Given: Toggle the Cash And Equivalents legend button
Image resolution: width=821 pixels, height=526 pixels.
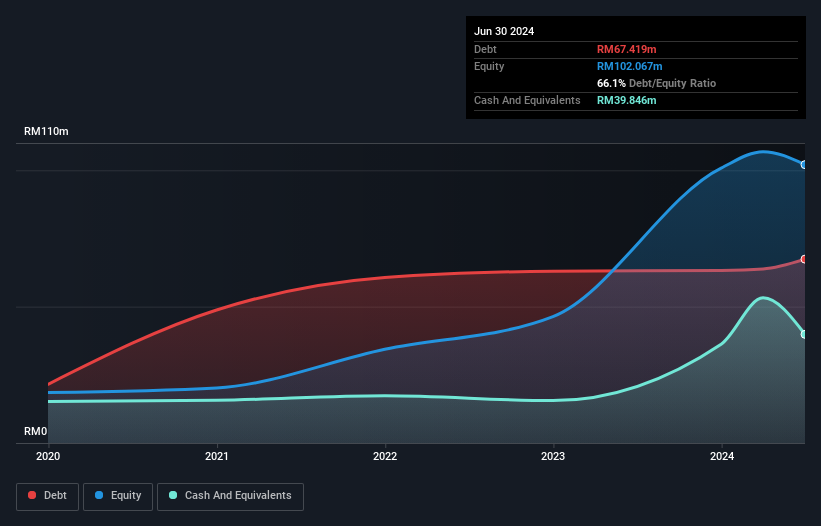Looking at the screenshot, I should (x=230, y=496).
